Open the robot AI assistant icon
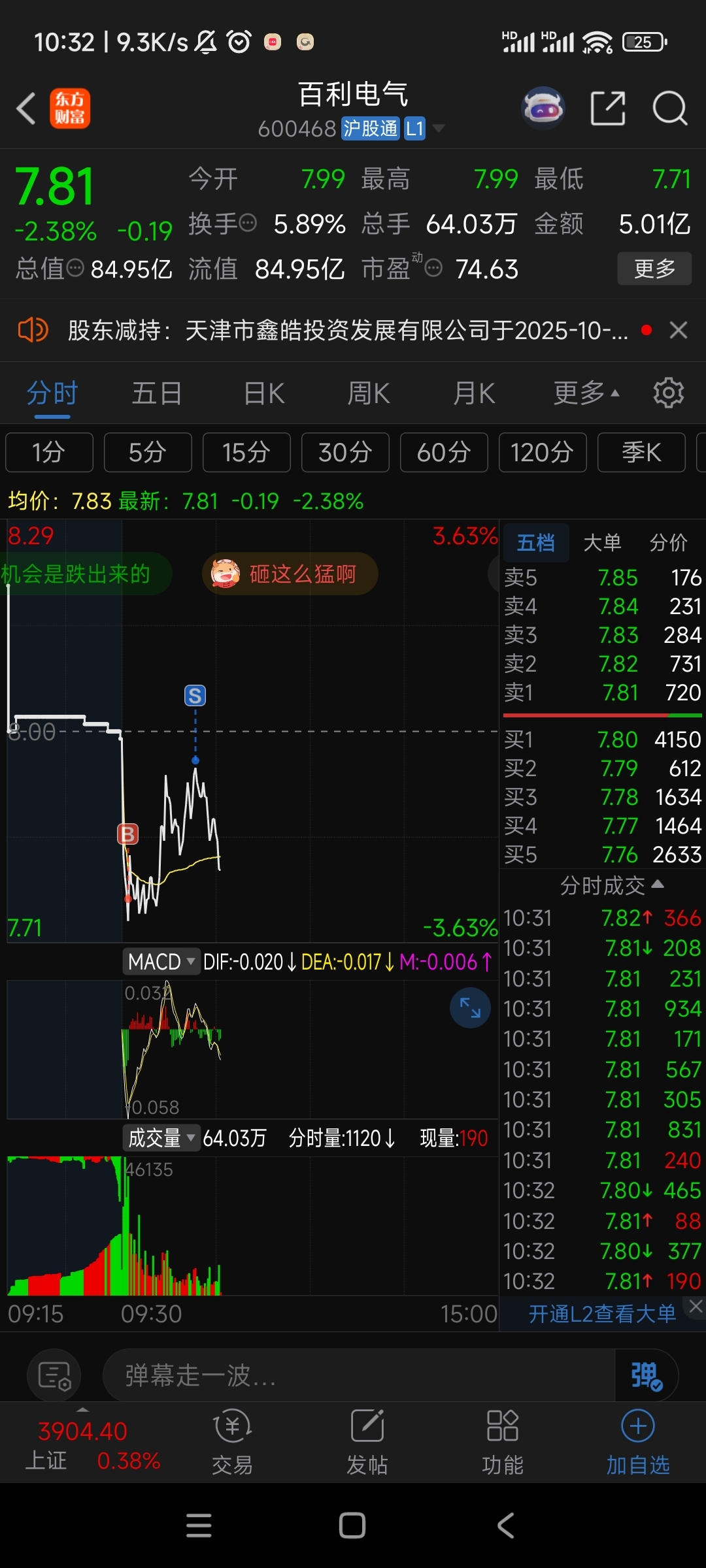Viewport: 706px width, 1568px height. (543, 108)
